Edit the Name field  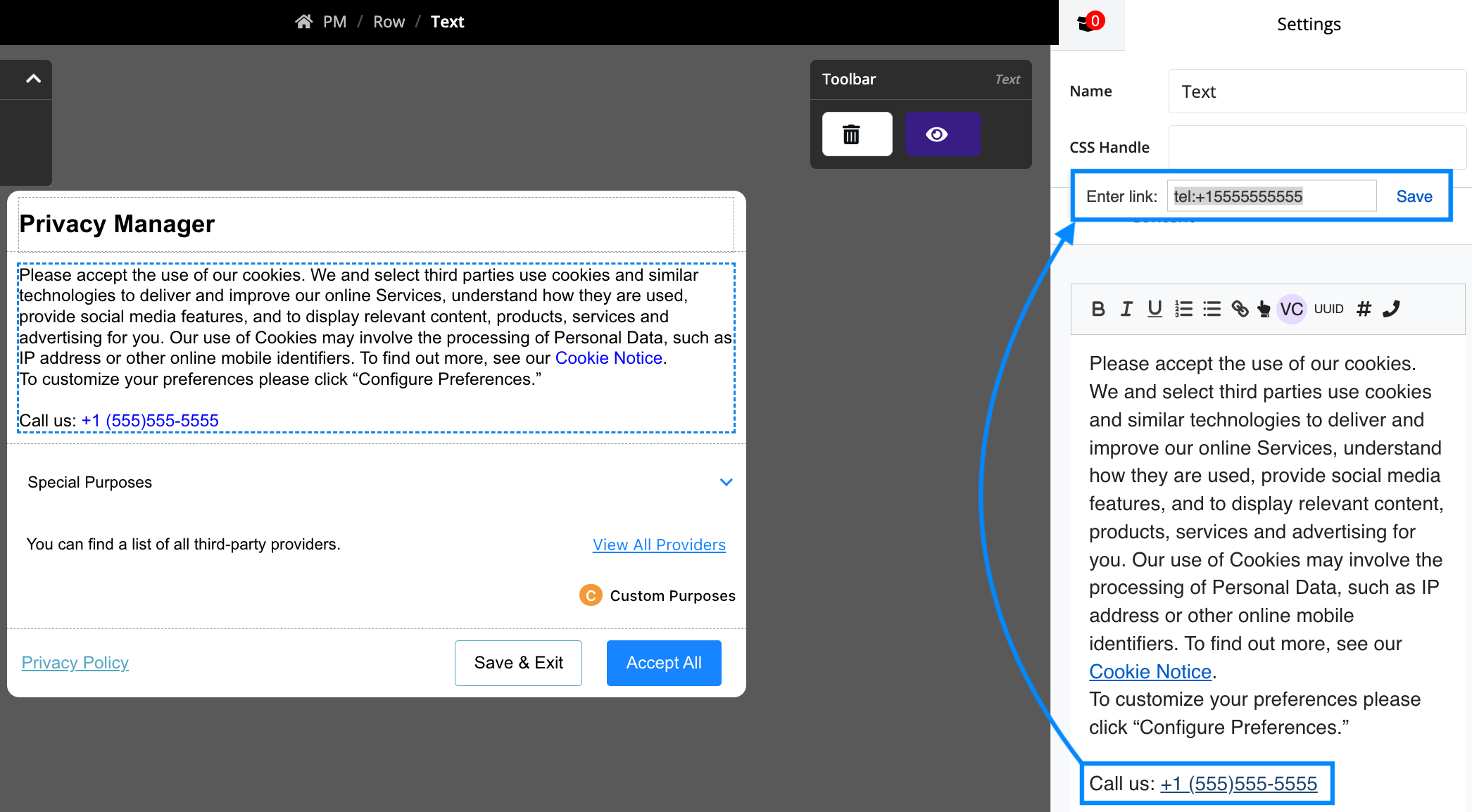(1316, 91)
